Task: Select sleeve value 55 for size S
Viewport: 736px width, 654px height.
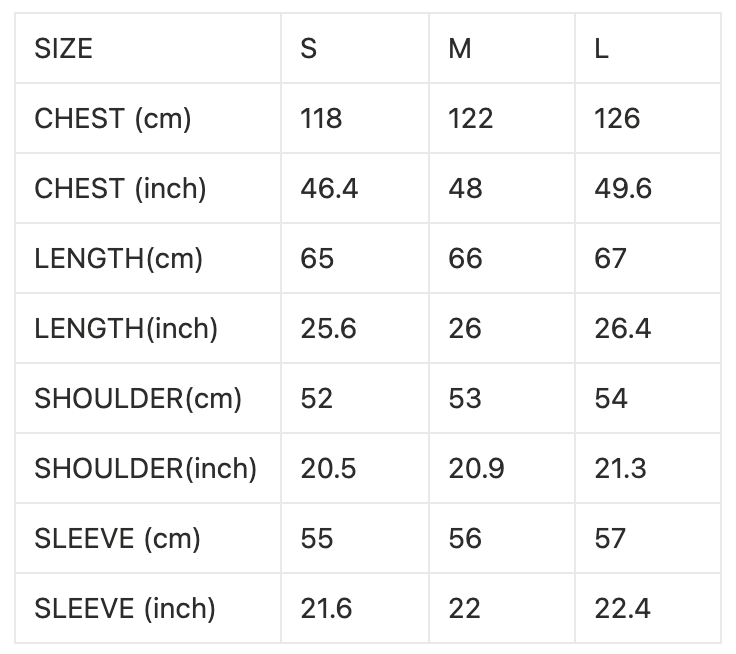Action: (317, 538)
